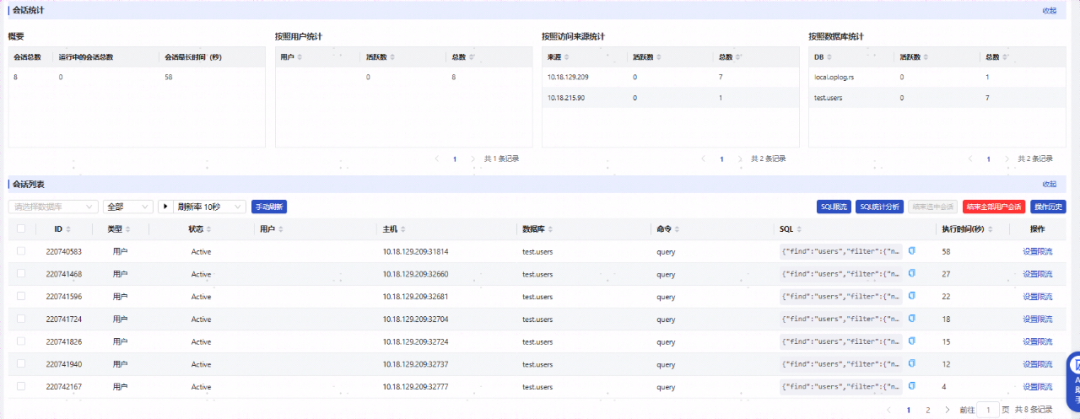Click source IP 10.18.215.90

566,99
